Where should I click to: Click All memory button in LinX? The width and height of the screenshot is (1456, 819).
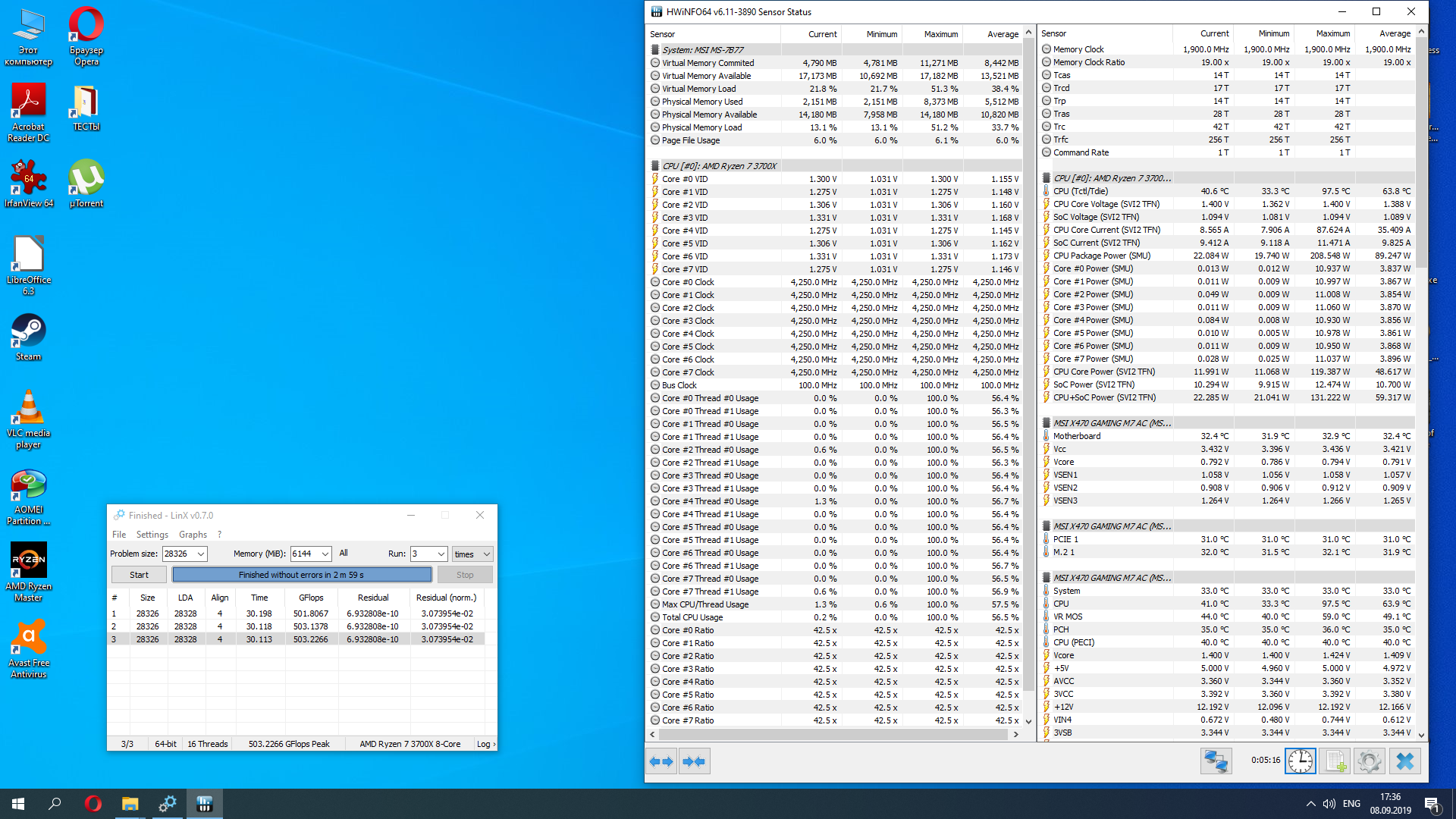pos(344,554)
